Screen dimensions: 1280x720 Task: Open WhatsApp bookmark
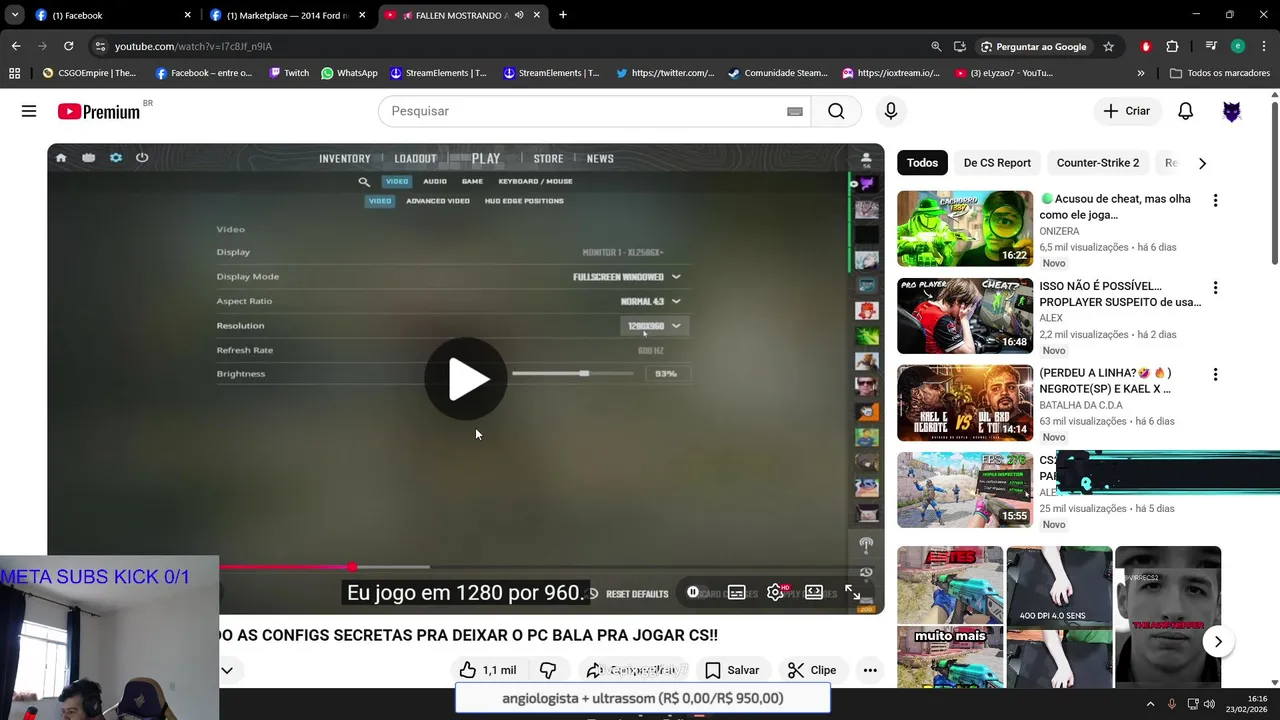(x=349, y=73)
